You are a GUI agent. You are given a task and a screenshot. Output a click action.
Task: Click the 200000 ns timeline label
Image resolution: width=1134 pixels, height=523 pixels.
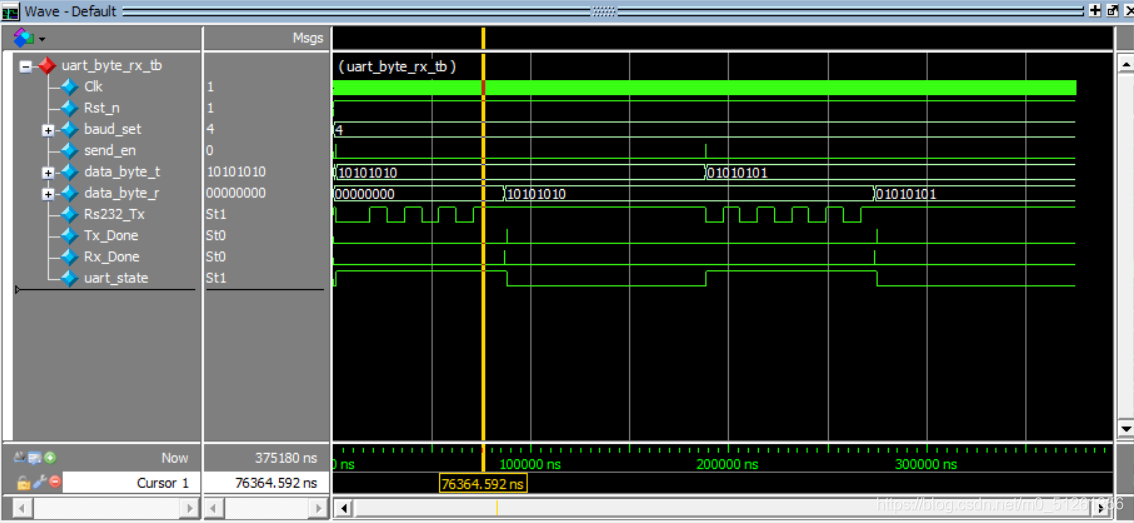point(728,464)
